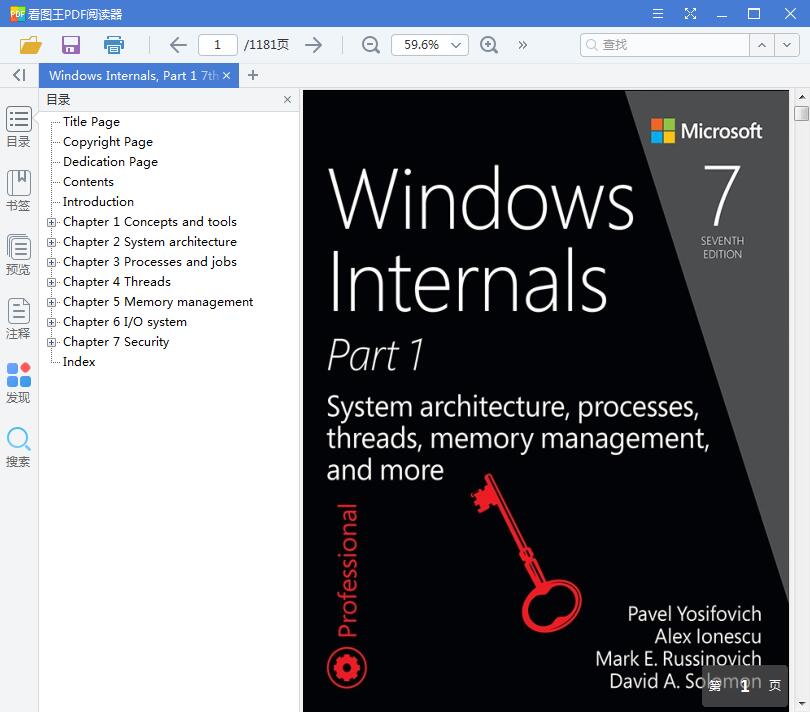Viewport: 810px width, 712px height.
Task: Zoom in with the magnifier-plus icon
Action: point(487,44)
